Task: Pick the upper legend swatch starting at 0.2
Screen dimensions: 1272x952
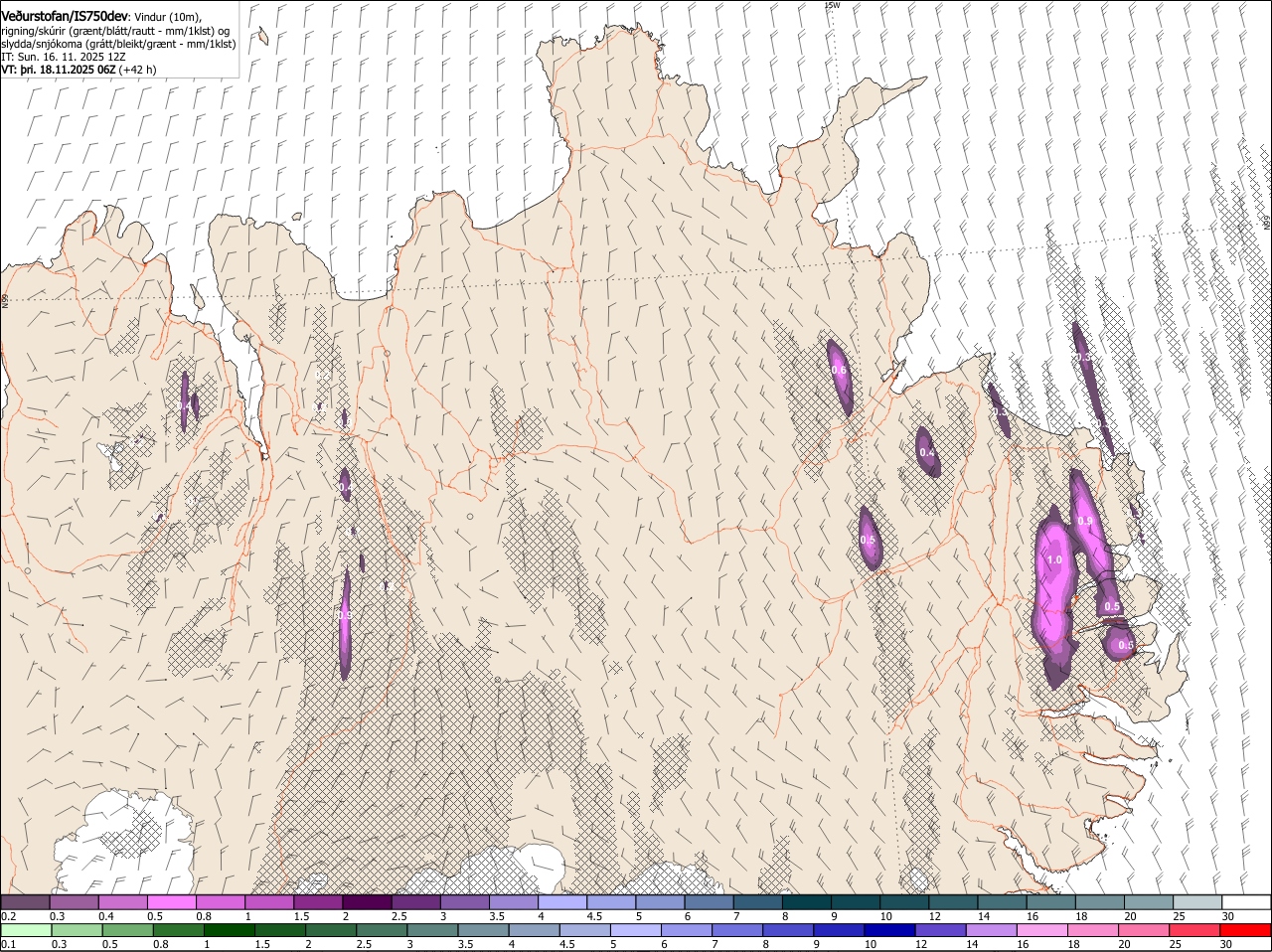Action: click(25, 901)
